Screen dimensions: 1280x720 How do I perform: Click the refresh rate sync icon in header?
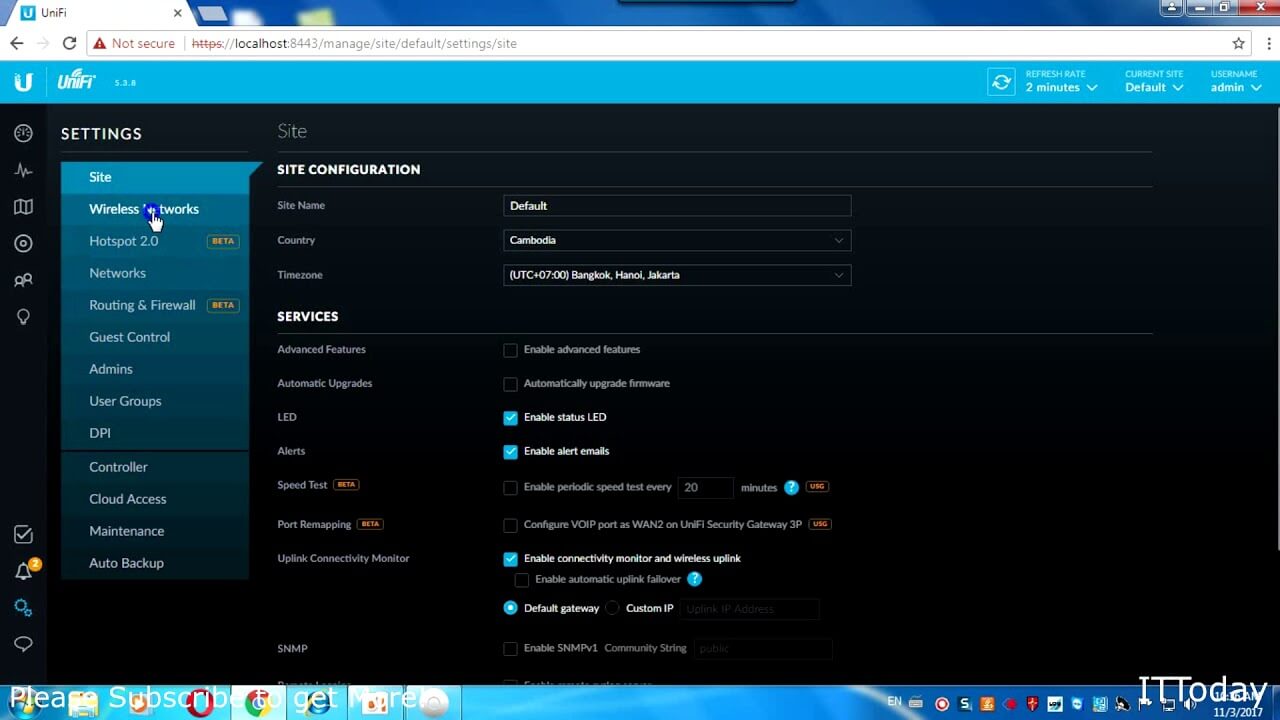(x=1001, y=82)
